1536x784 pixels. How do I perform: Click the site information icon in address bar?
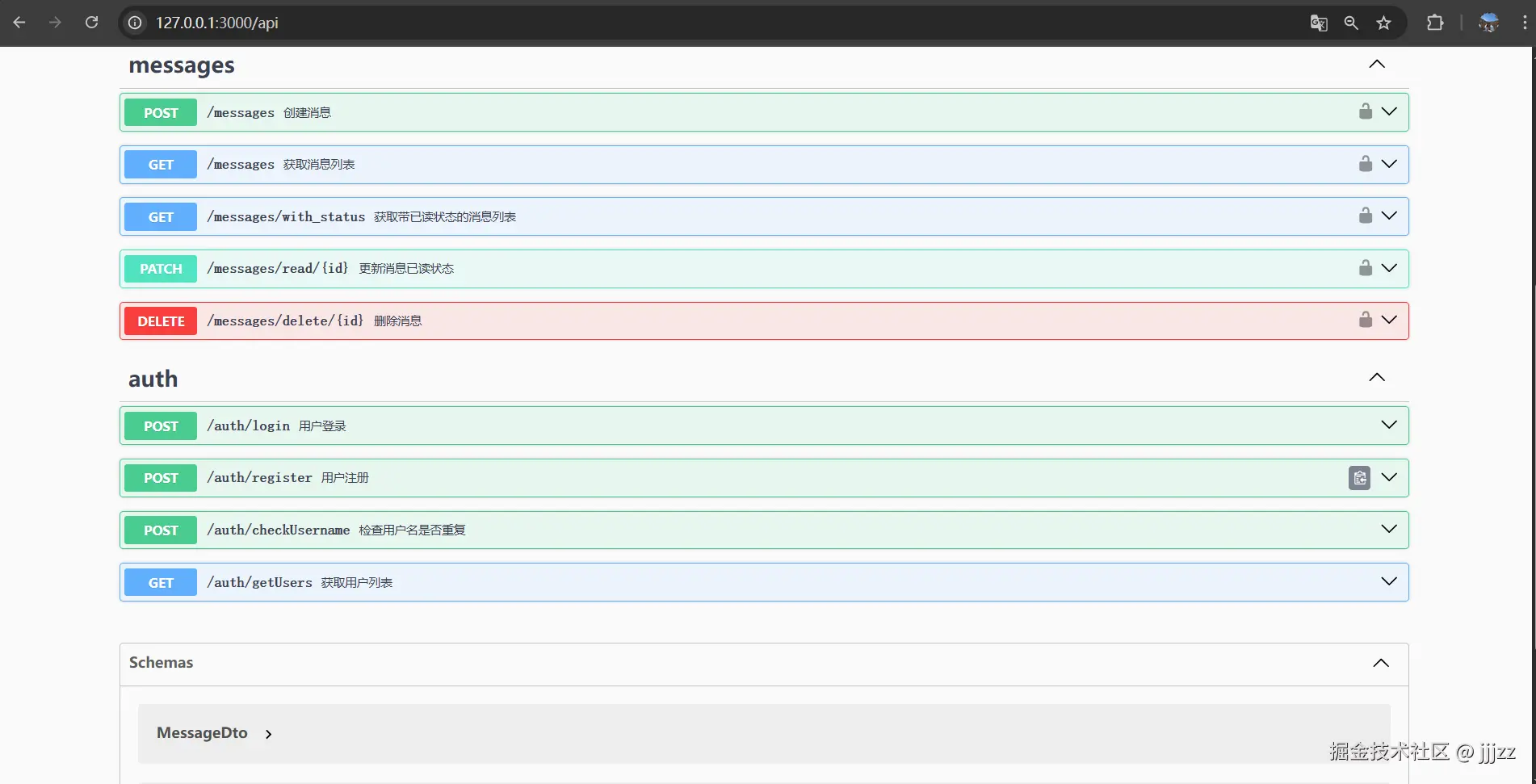[x=135, y=23]
